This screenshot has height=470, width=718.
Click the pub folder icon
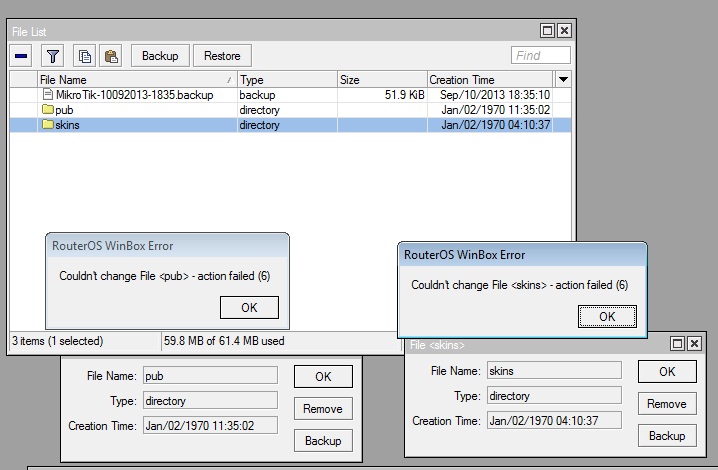pos(48,109)
